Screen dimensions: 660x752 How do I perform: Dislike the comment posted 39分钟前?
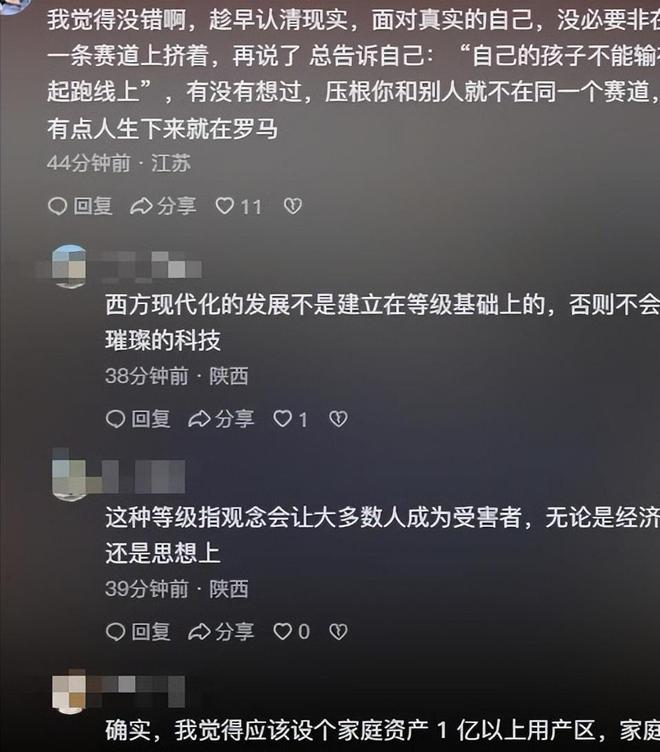(338, 632)
